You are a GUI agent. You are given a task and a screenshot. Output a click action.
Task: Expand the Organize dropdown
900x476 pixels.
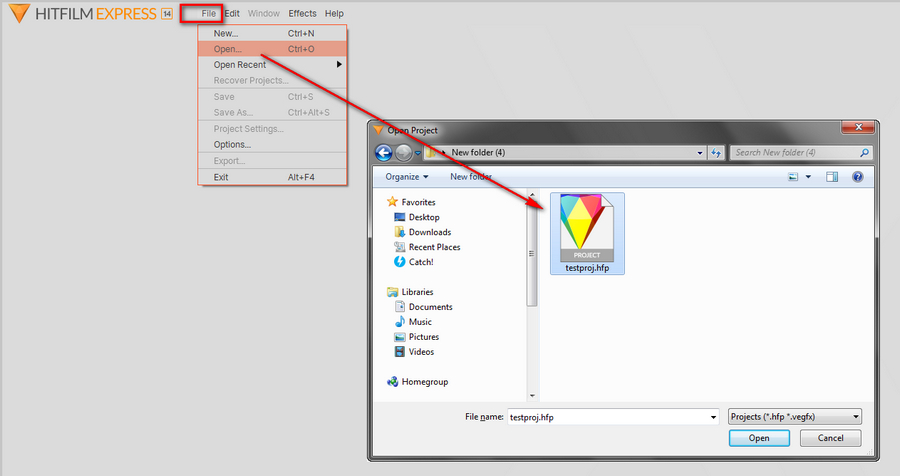coord(406,177)
